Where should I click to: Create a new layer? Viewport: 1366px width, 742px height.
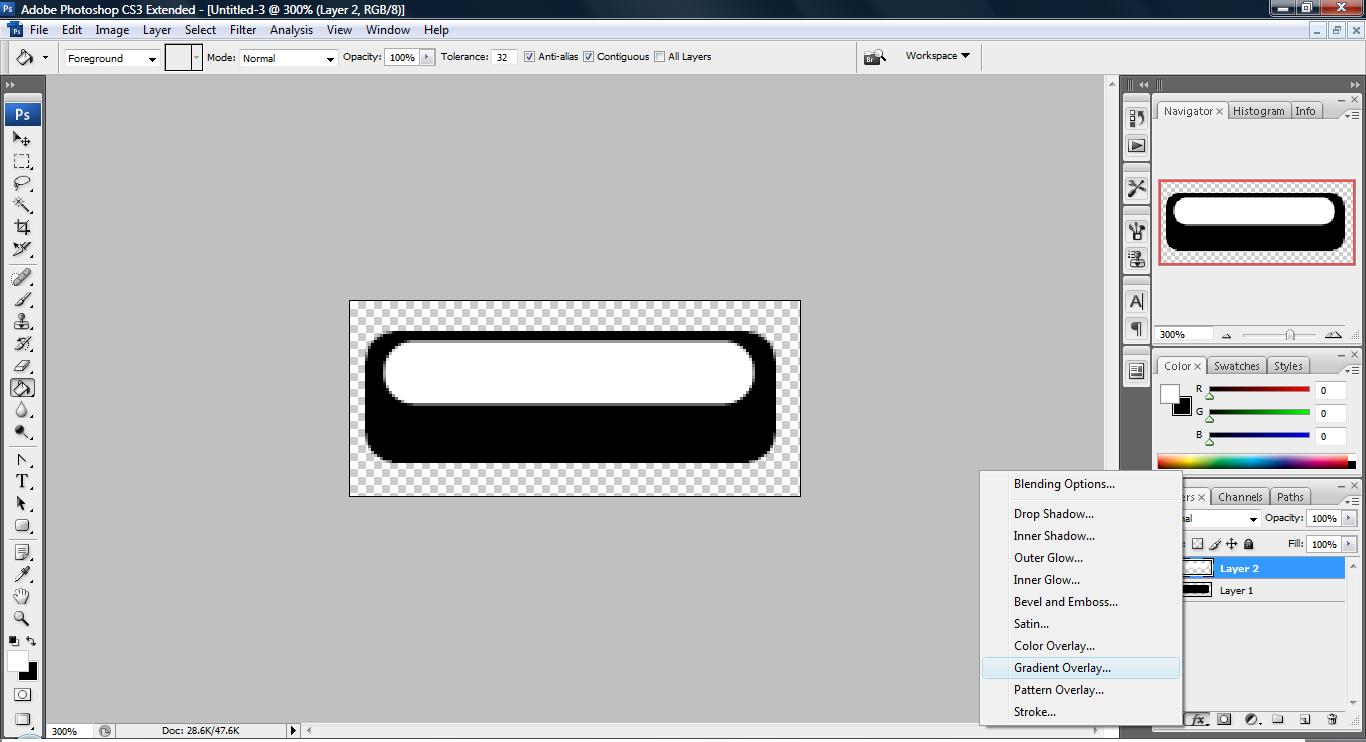pos(1305,719)
